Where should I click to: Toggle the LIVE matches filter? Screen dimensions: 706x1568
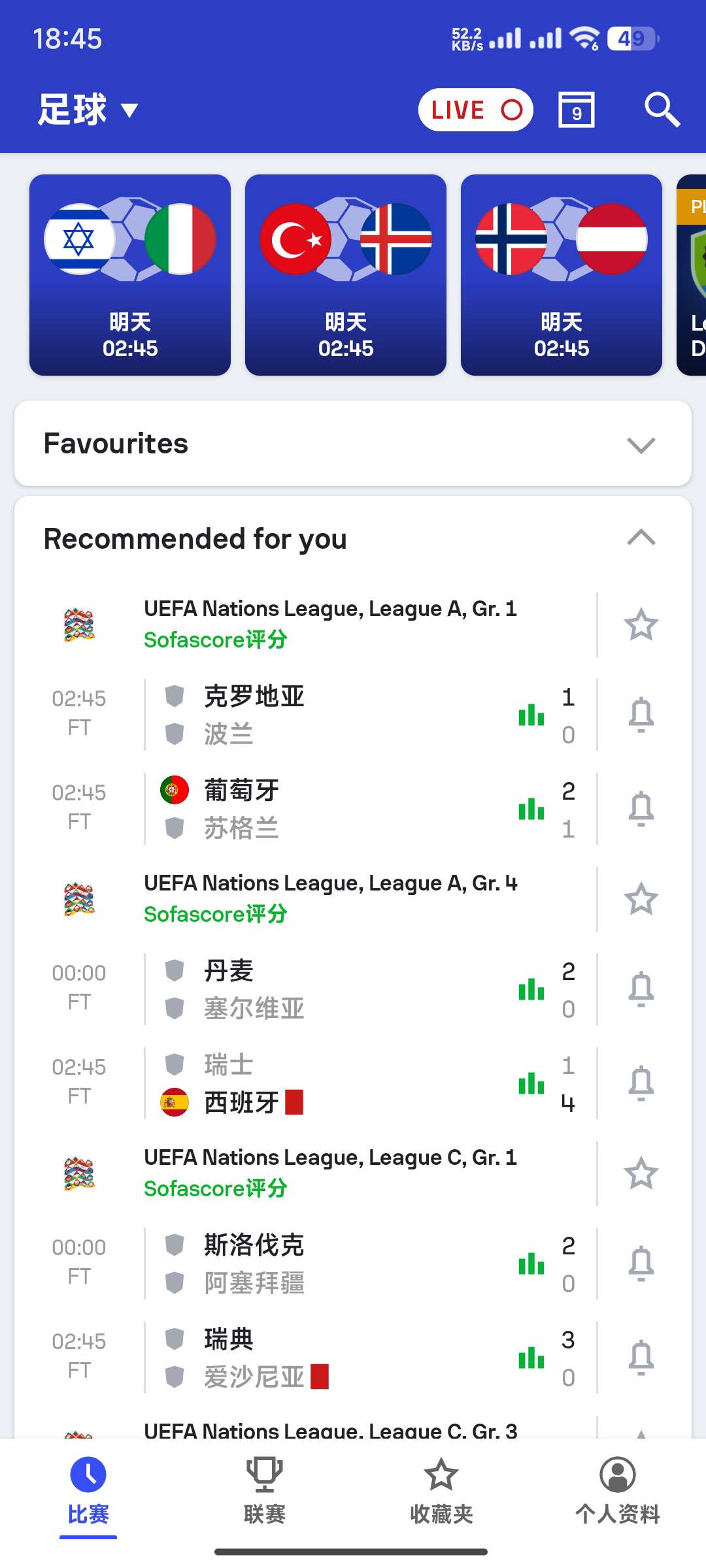[476, 110]
